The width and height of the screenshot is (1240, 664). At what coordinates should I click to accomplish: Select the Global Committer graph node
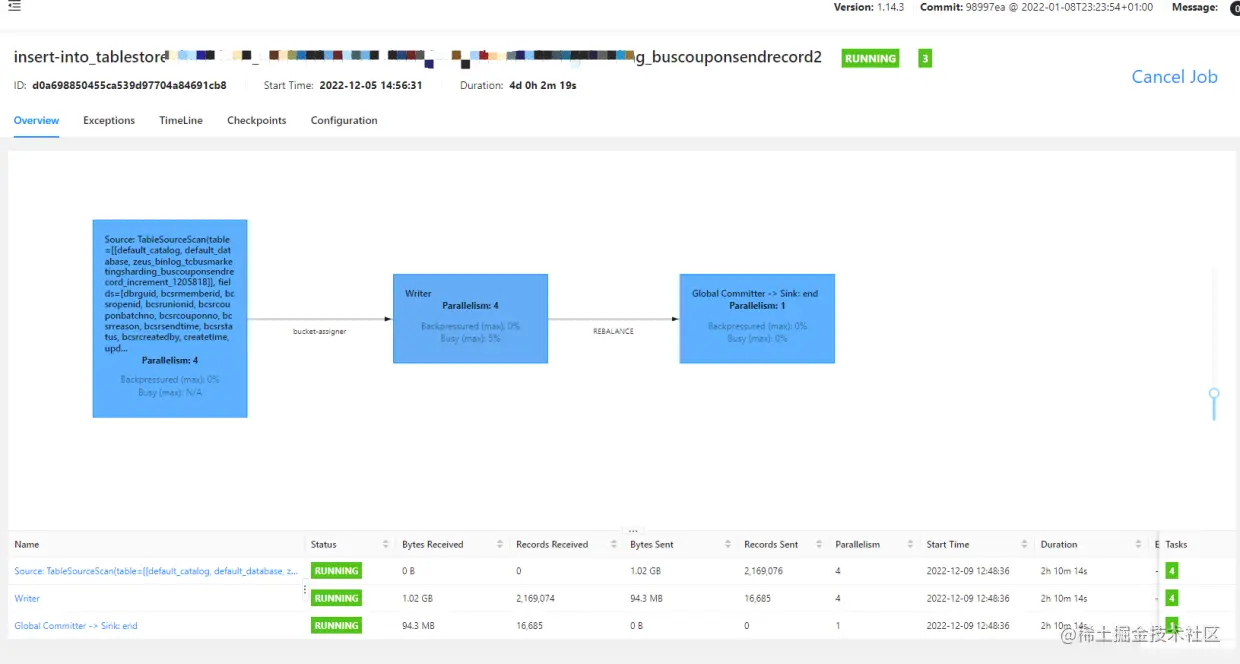point(757,318)
